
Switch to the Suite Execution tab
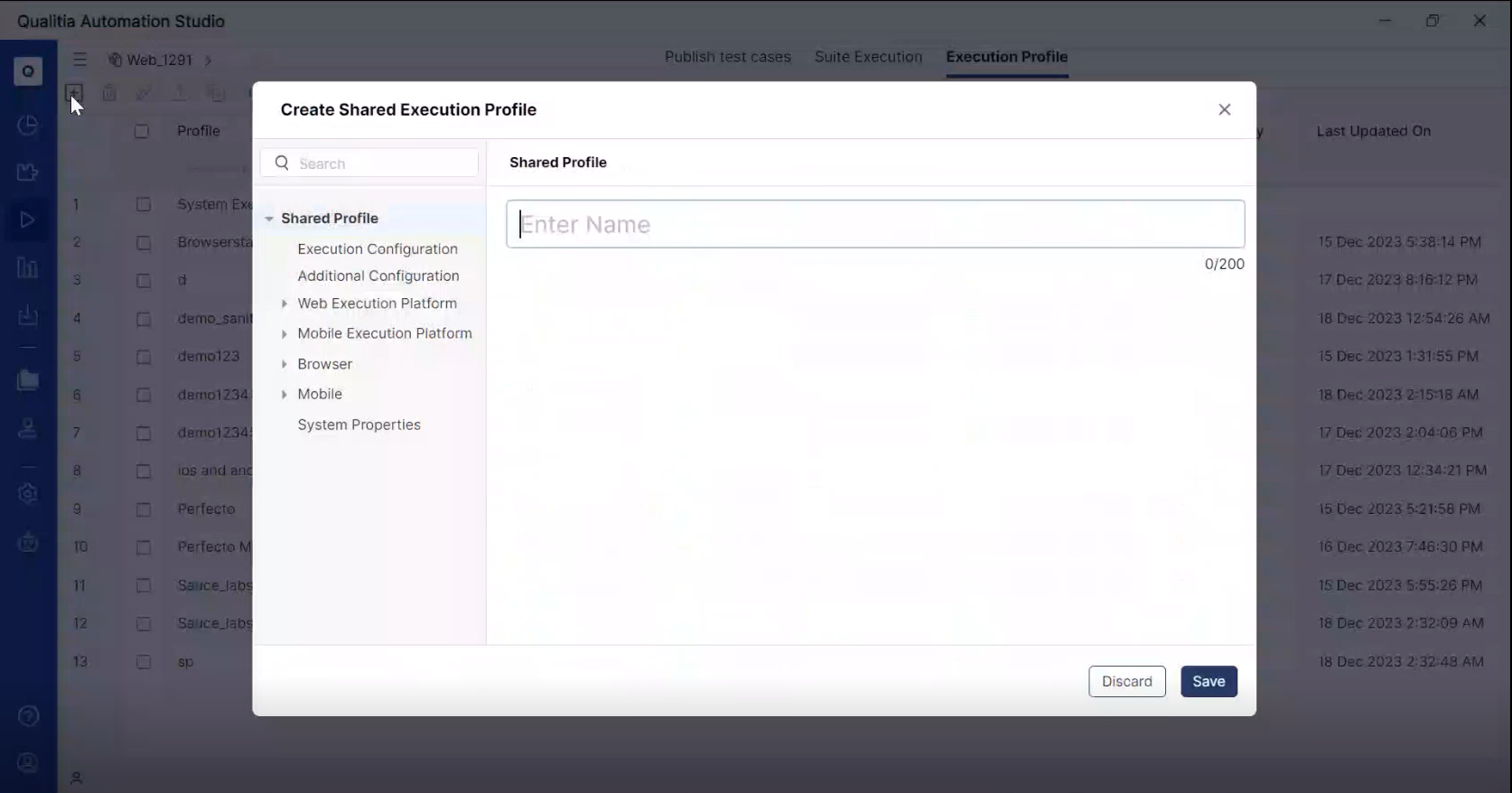(868, 57)
